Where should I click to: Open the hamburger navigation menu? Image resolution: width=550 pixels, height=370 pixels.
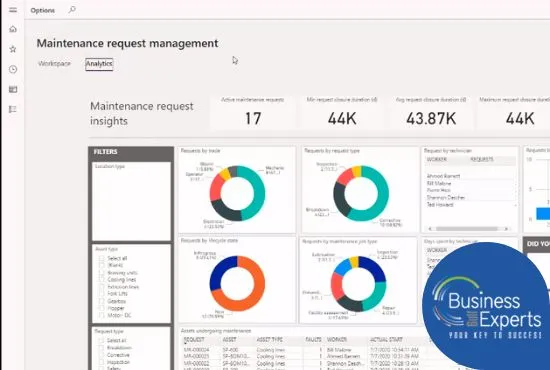click(x=13, y=10)
